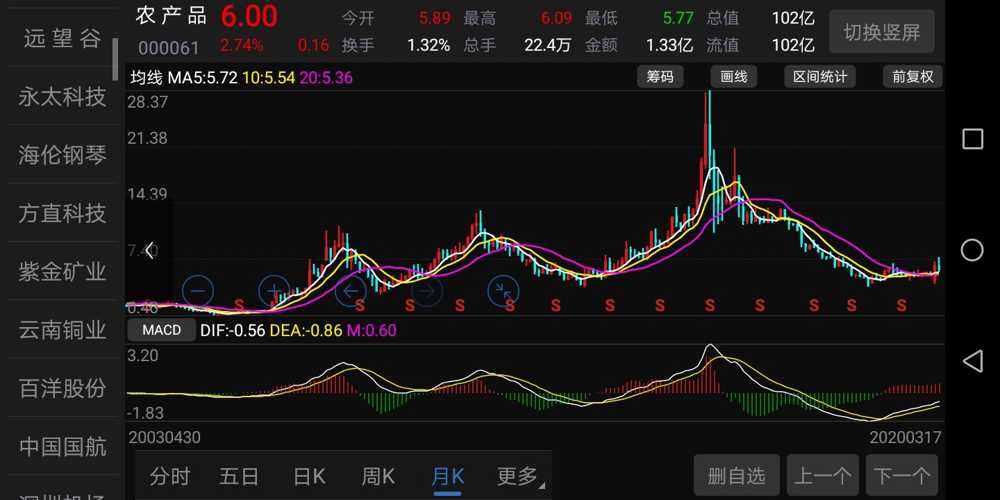The width and height of the screenshot is (1000, 500).
Task: Switch to 周K weekly candlestick tab
Action: pos(378,476)
